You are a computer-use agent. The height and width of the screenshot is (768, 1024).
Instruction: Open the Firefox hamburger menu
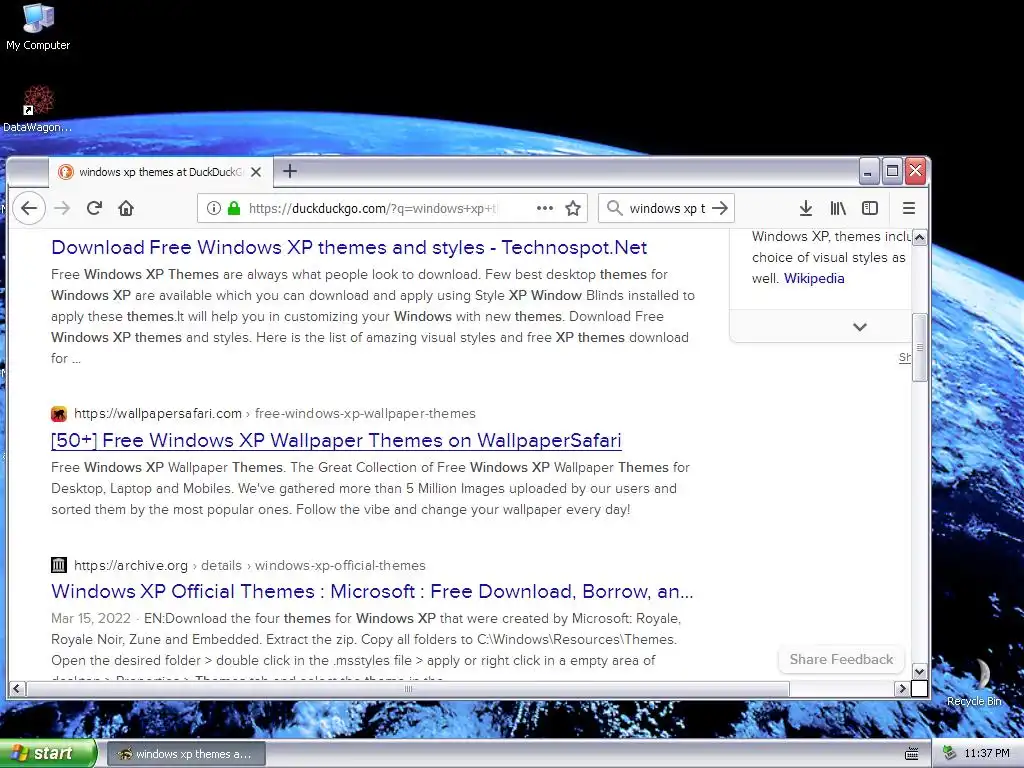(x=908, y=208)
